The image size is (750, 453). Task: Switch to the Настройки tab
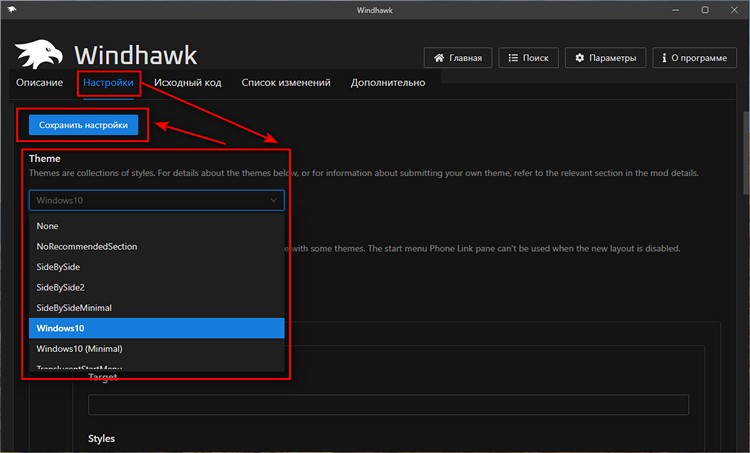(x=108, y=82)
